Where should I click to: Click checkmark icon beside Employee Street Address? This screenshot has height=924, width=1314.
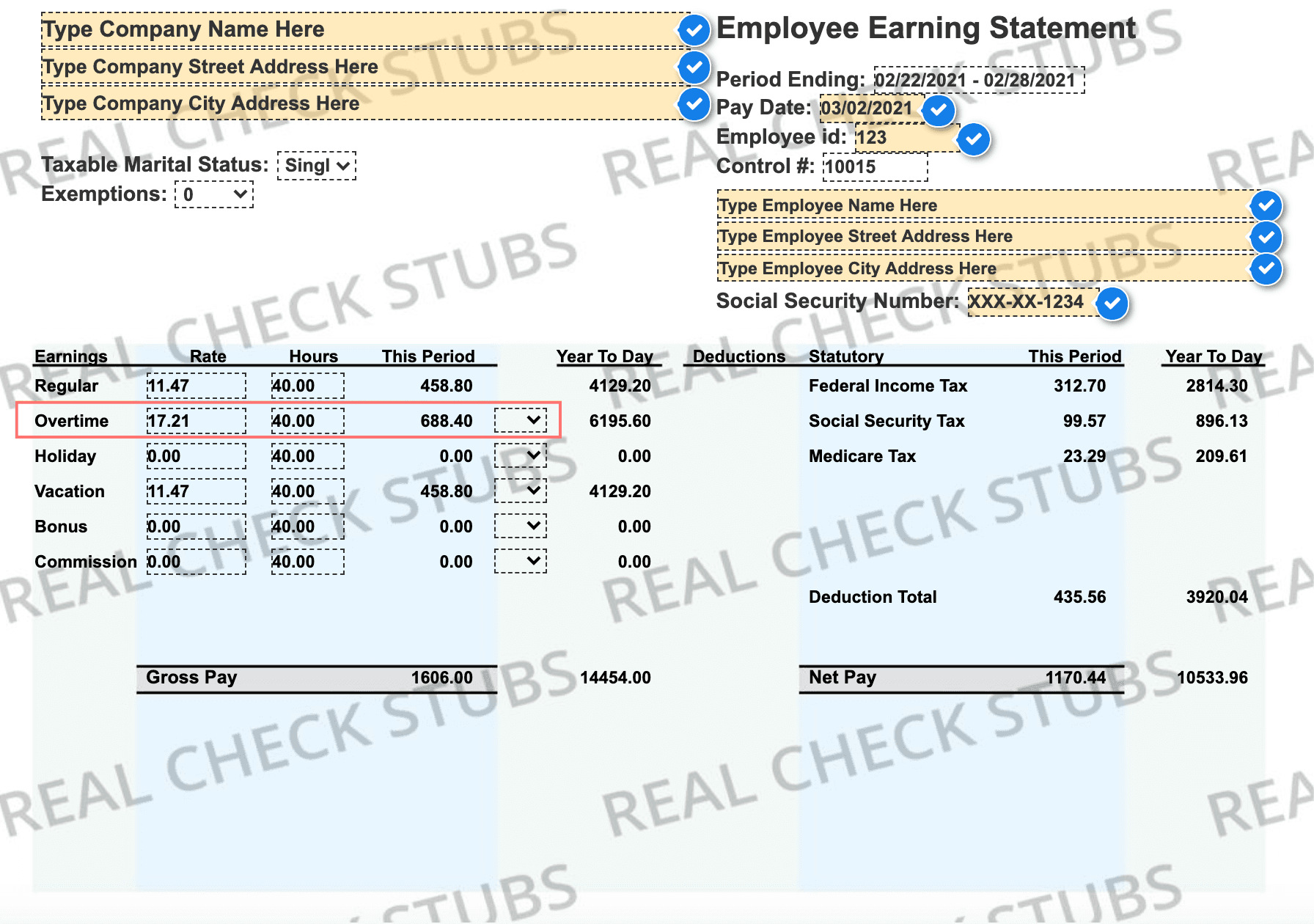click(1266, 237)
